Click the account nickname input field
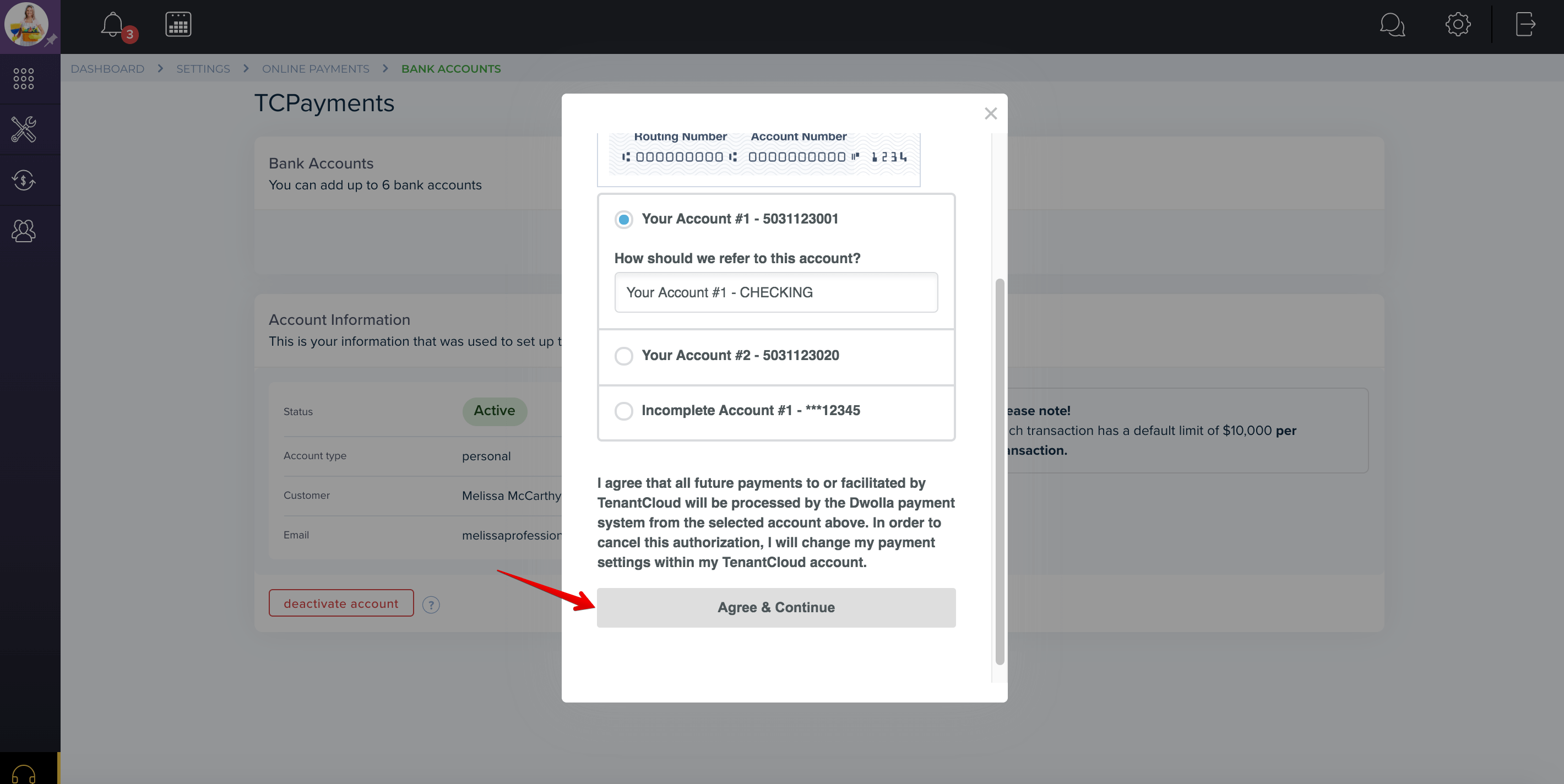Screen dimensions: 1564x784 click(775, 292)
